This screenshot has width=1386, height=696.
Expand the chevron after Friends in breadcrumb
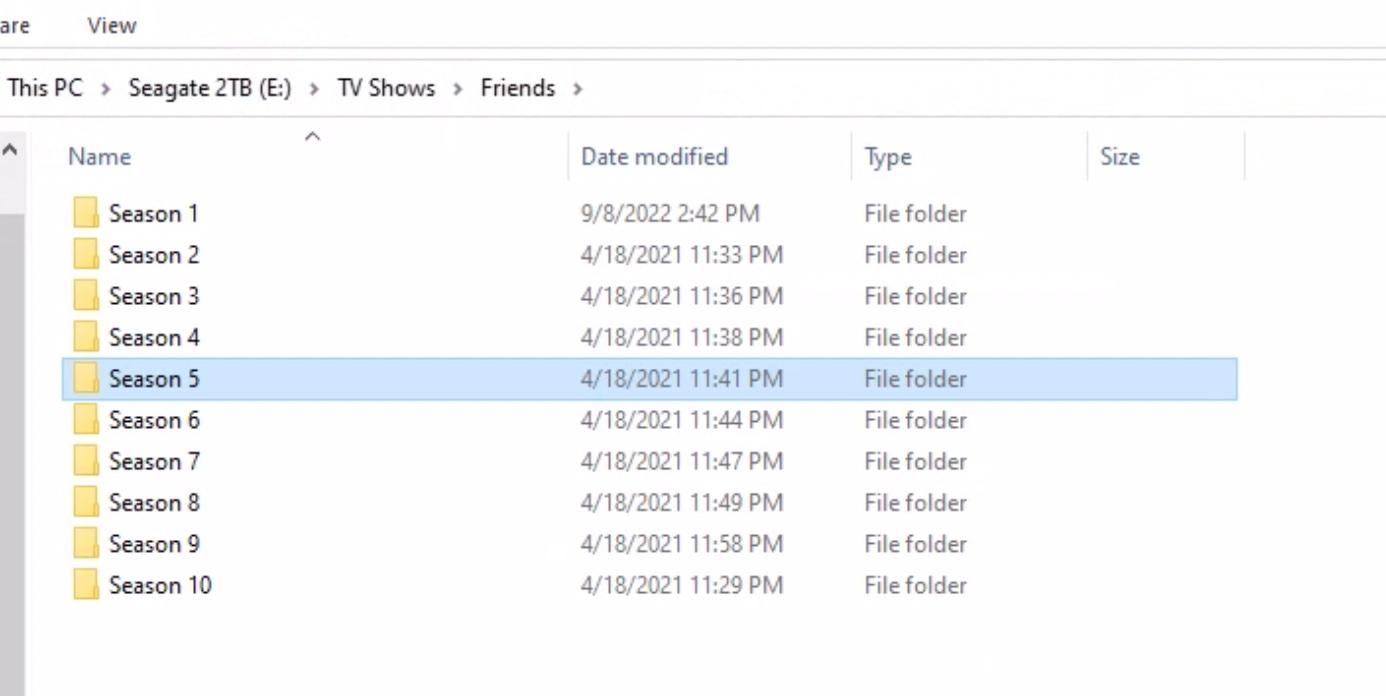pos(577,89)
